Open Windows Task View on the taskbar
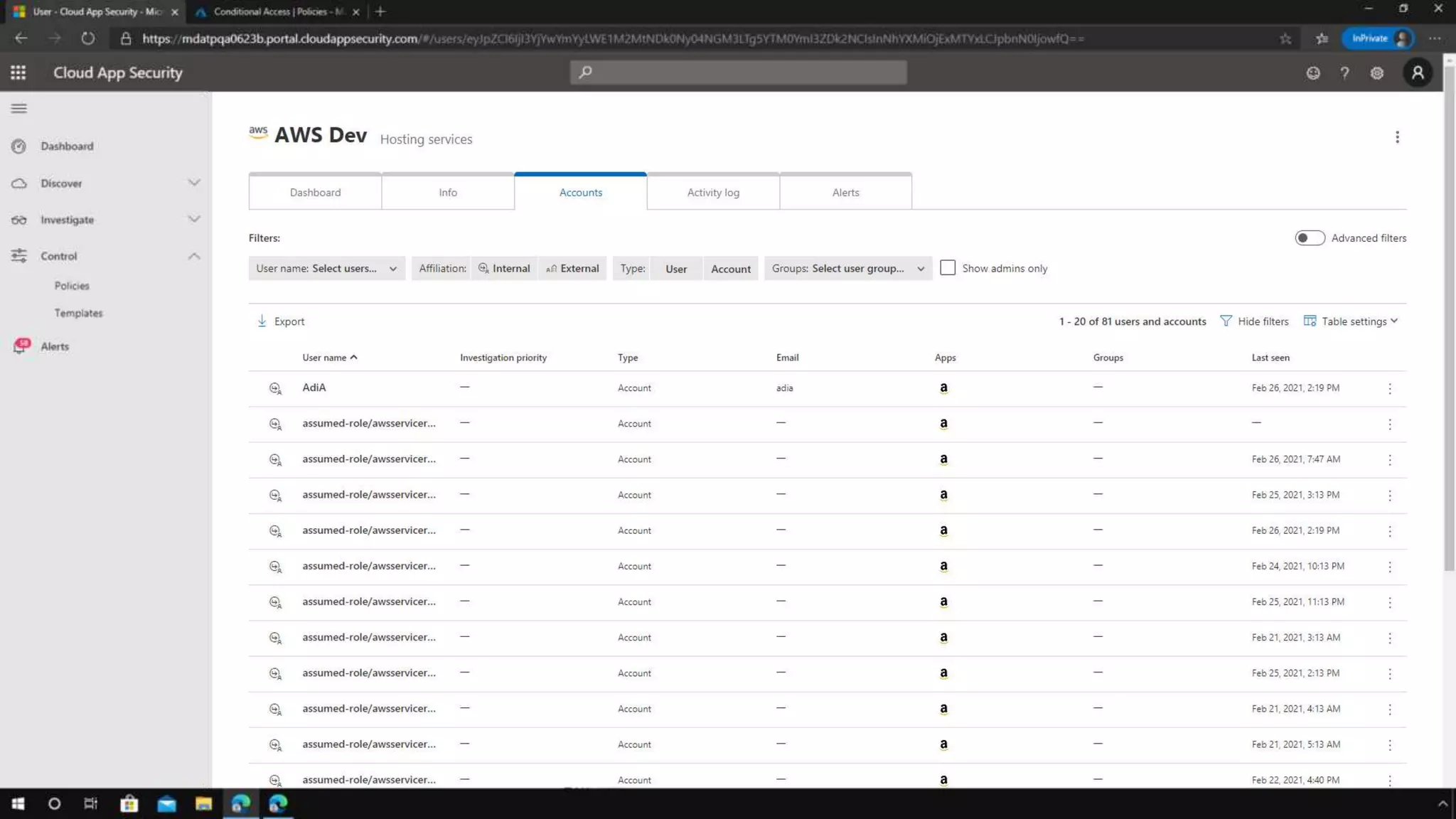 coord(91,803)
